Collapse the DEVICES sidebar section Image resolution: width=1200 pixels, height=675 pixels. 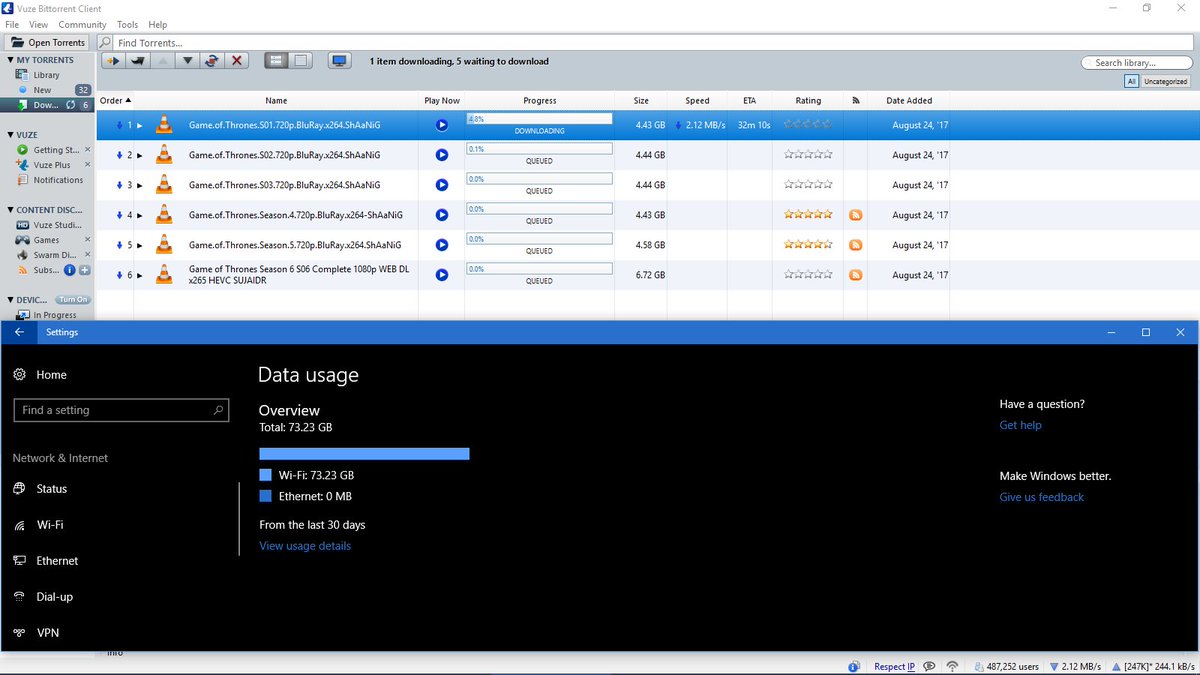point(10,300)
